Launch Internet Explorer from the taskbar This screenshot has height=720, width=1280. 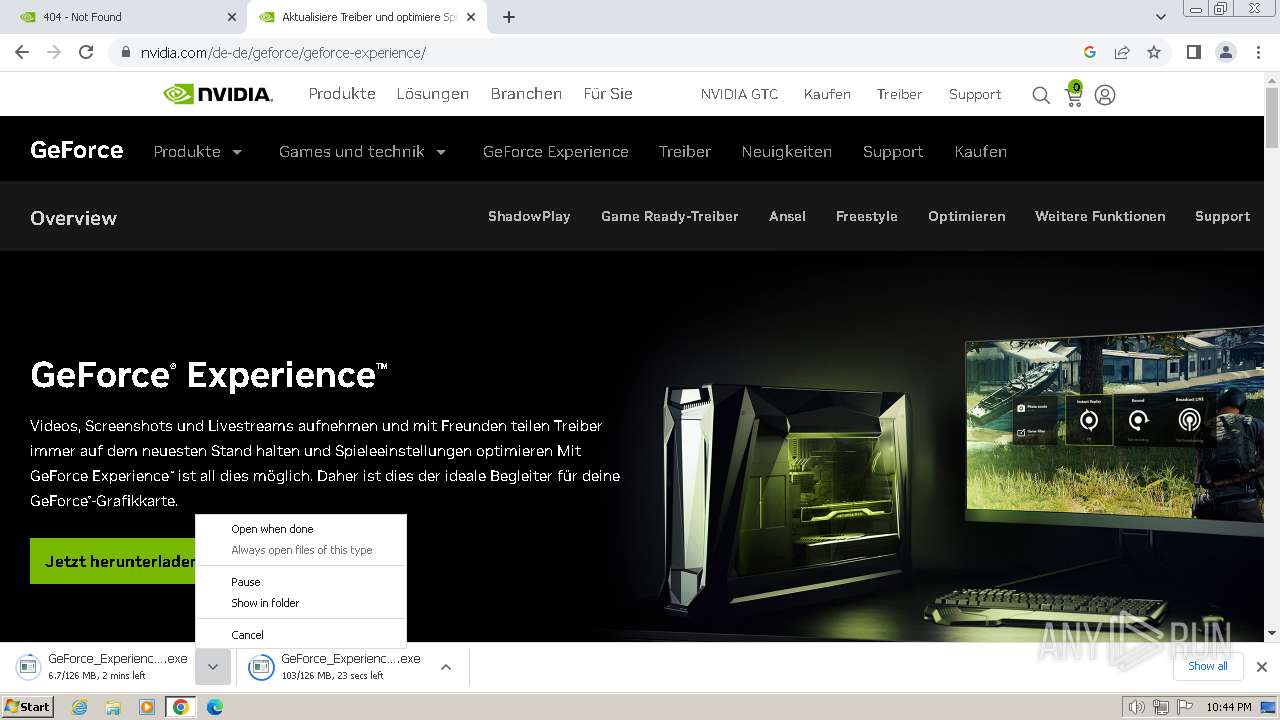(80, 707)
